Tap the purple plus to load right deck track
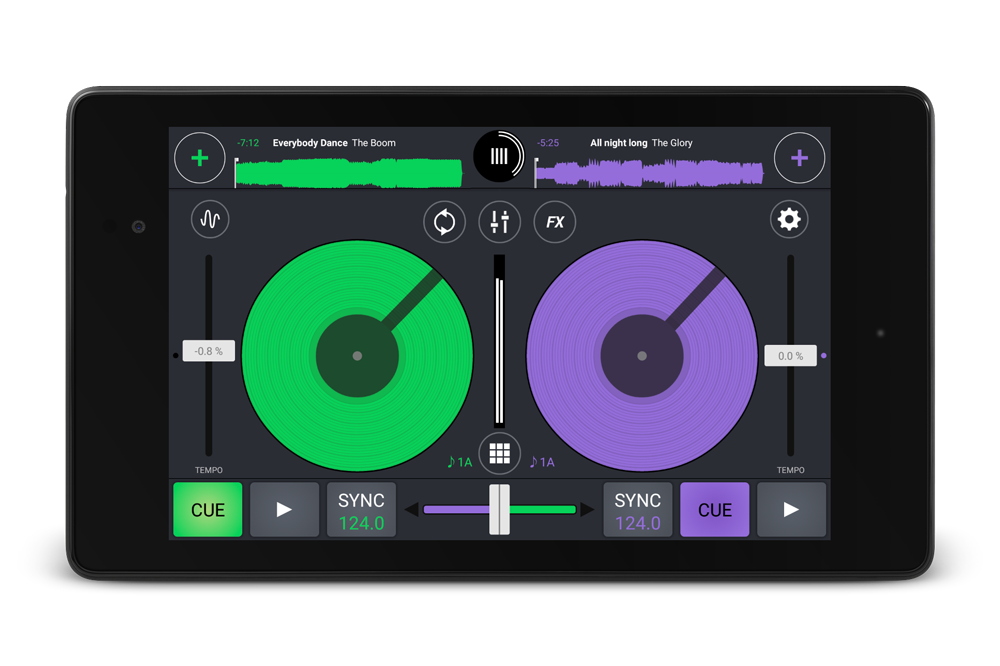 click(799, 158)
